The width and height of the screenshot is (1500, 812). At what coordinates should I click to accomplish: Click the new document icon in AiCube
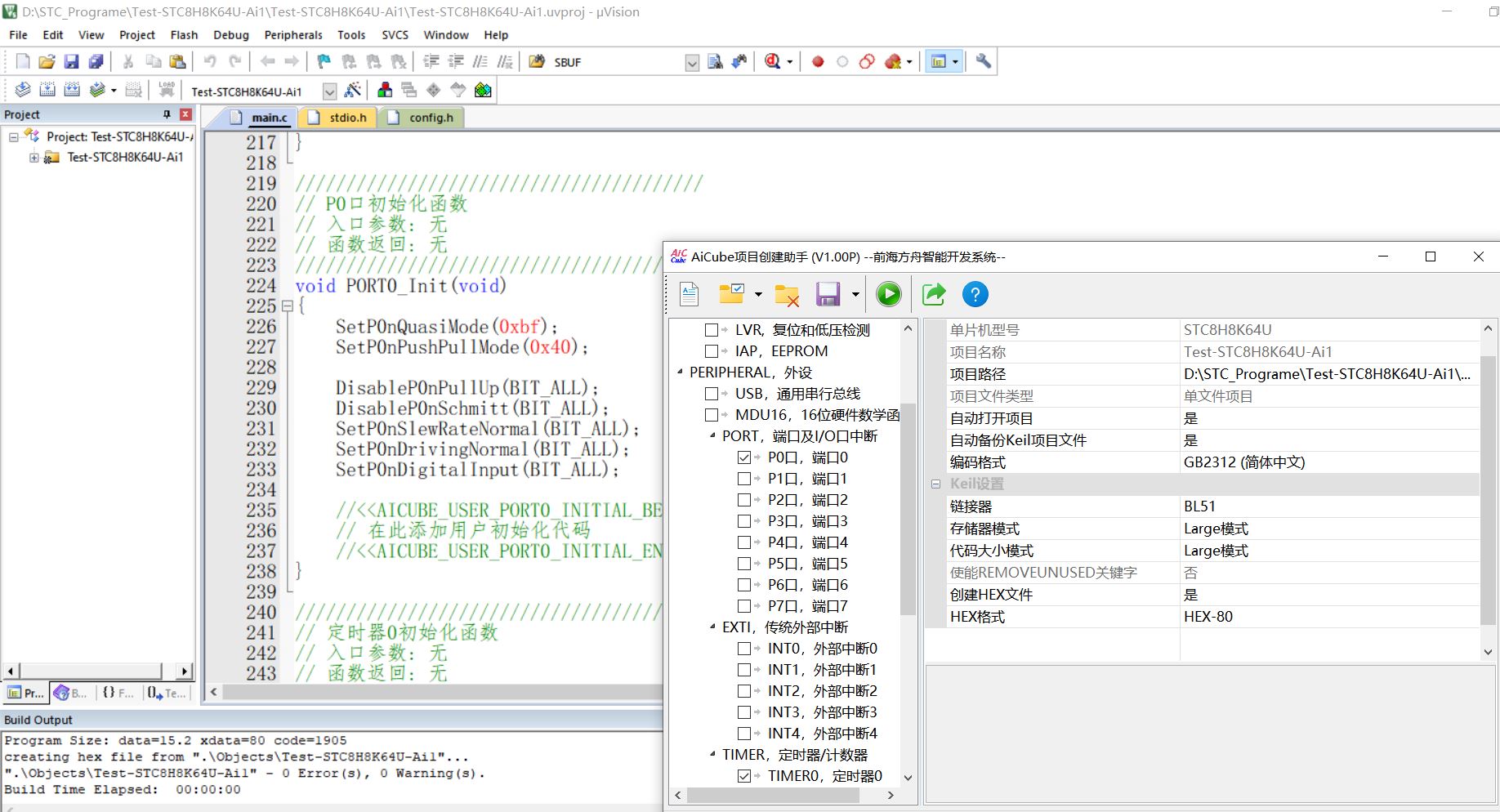coord(689,294)
